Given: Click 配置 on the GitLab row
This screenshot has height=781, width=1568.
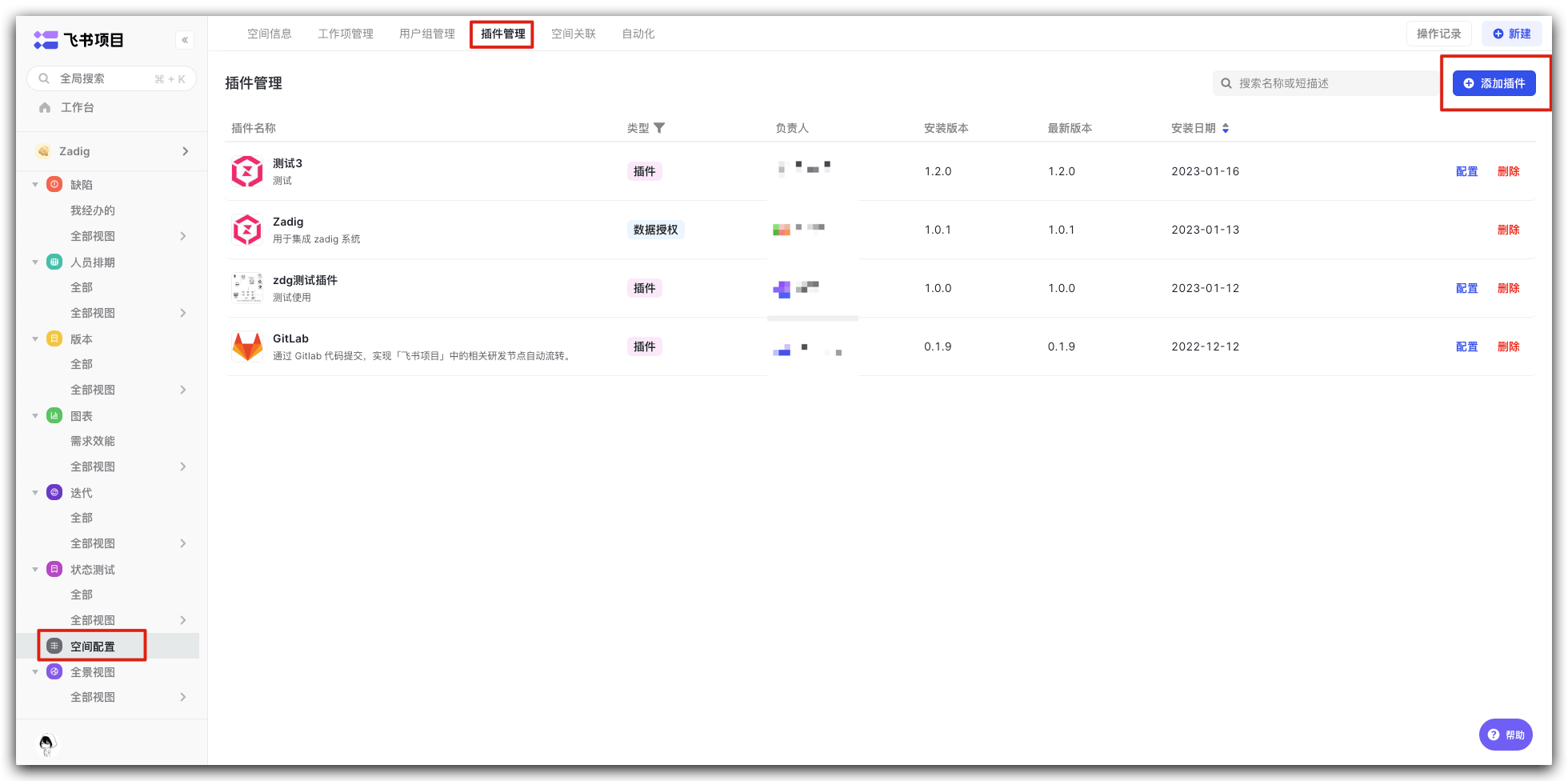Looking at the screenshot, I should click(x=1466, y=346).
